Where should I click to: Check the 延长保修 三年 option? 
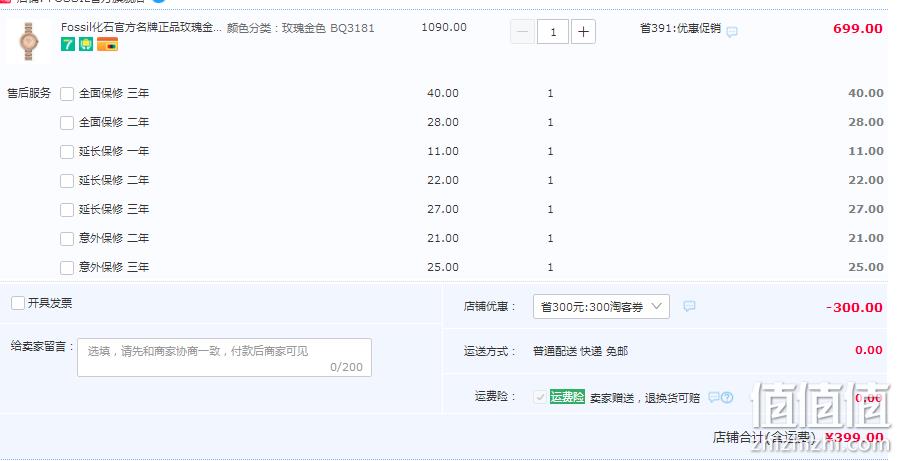[67, 210]
